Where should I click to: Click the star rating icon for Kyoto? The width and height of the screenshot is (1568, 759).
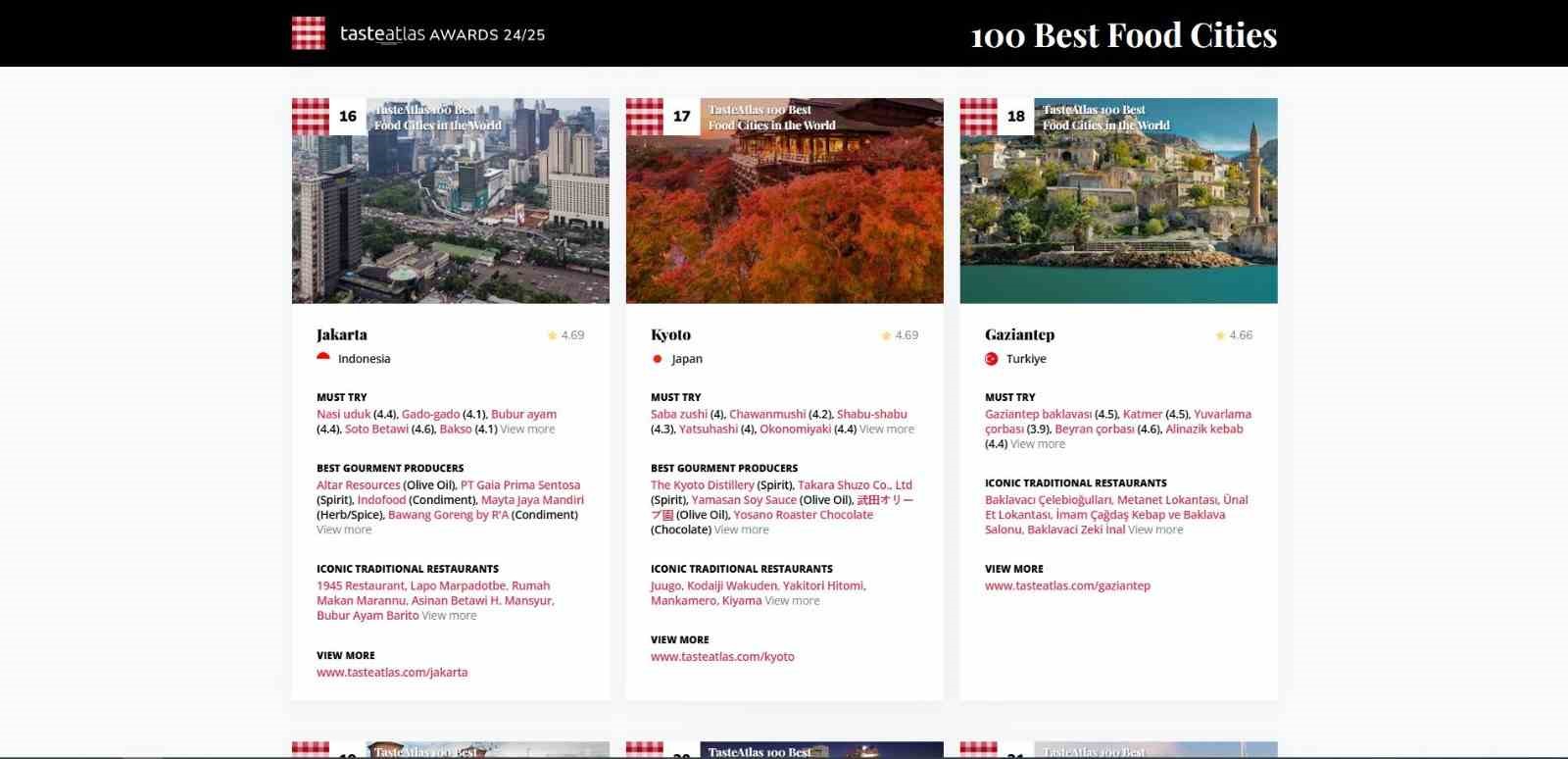point(887,335)
